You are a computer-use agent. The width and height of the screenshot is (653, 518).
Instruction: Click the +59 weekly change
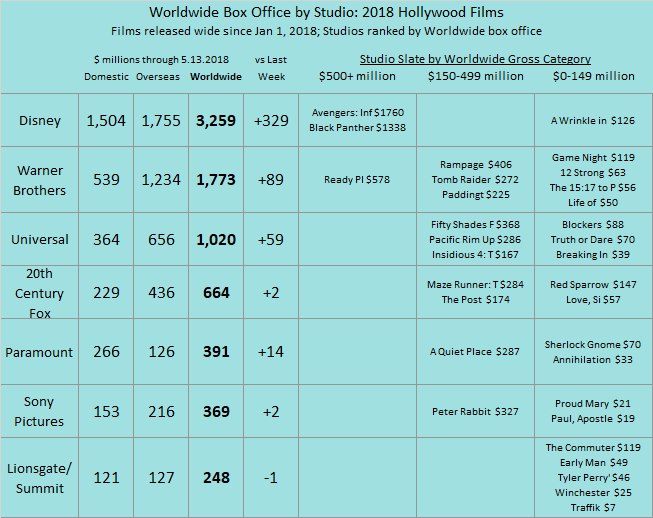(x=271, y=239)
